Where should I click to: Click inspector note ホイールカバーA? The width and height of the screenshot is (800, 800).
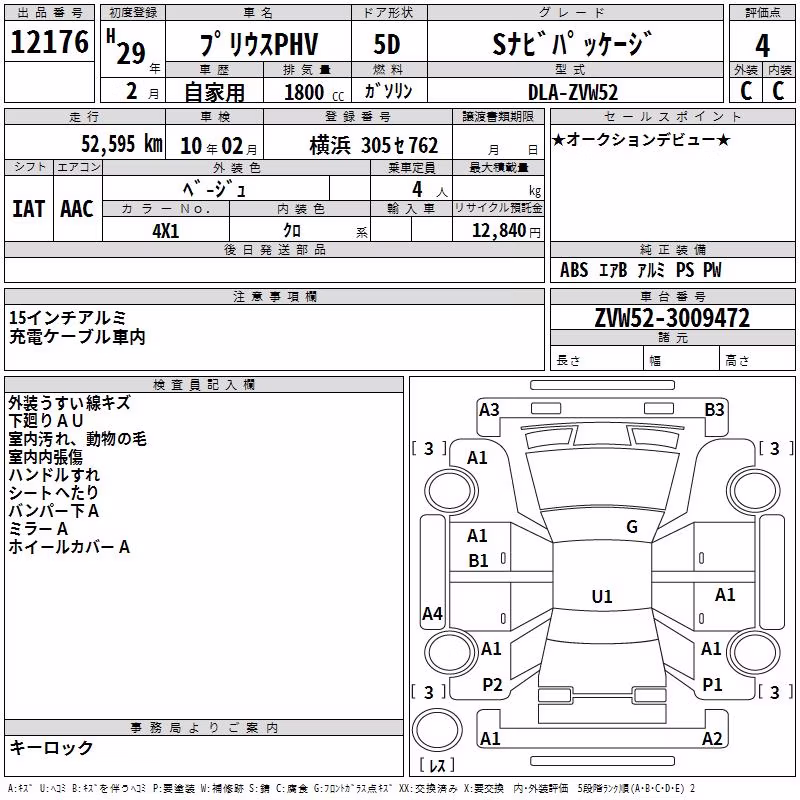[69, 547]
